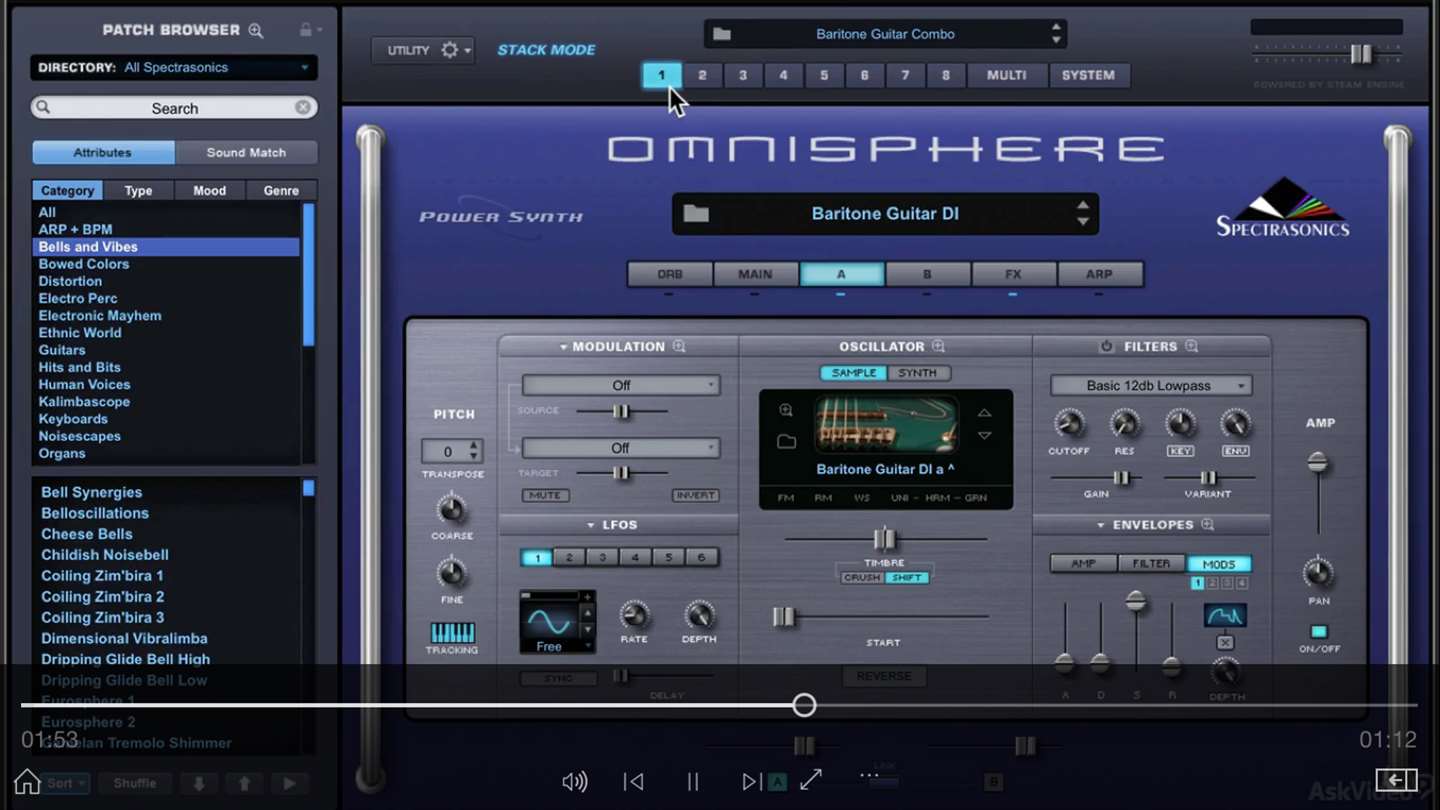Open the Basic 12db Lowpass filter dropdown
The width and height of the screenshot is (1440, 810).
coord(1151,385)
